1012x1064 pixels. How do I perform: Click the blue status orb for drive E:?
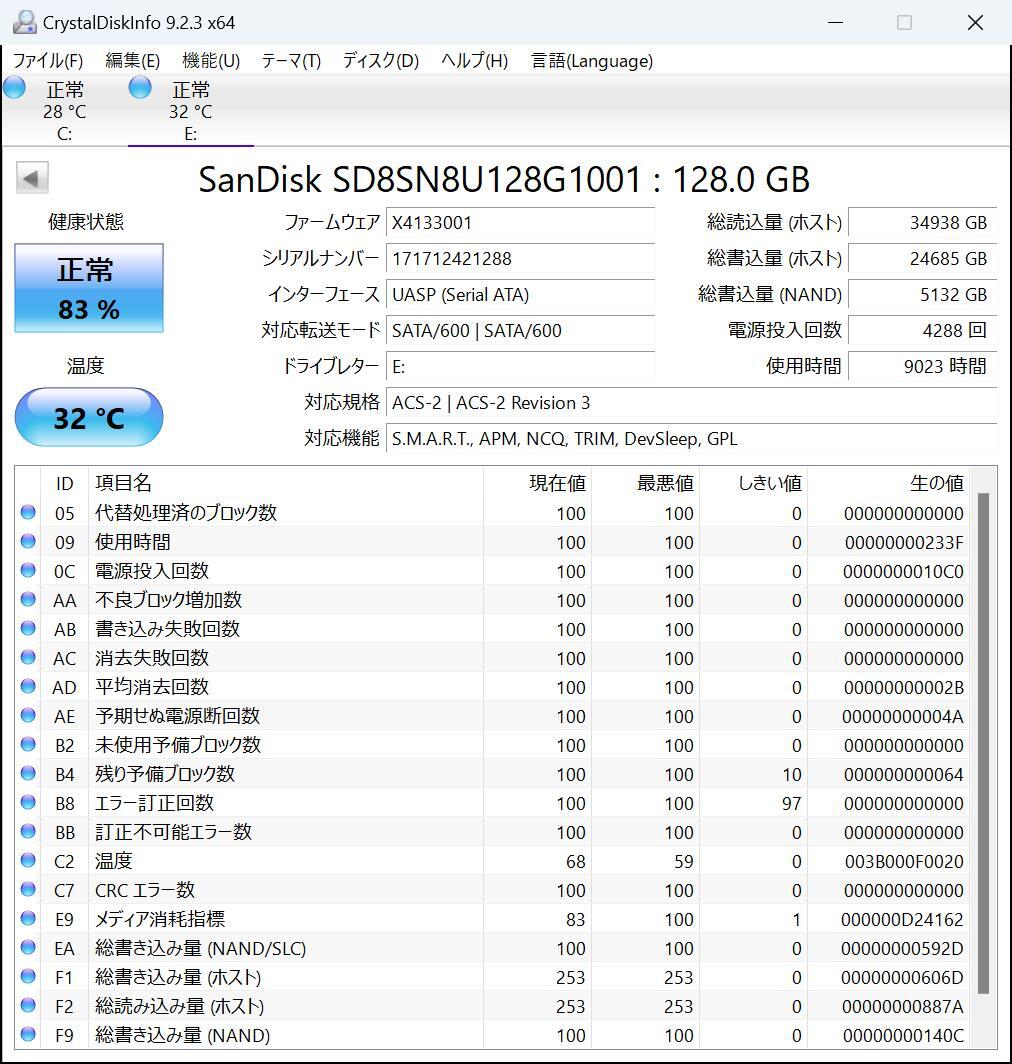tap(140, 88)
